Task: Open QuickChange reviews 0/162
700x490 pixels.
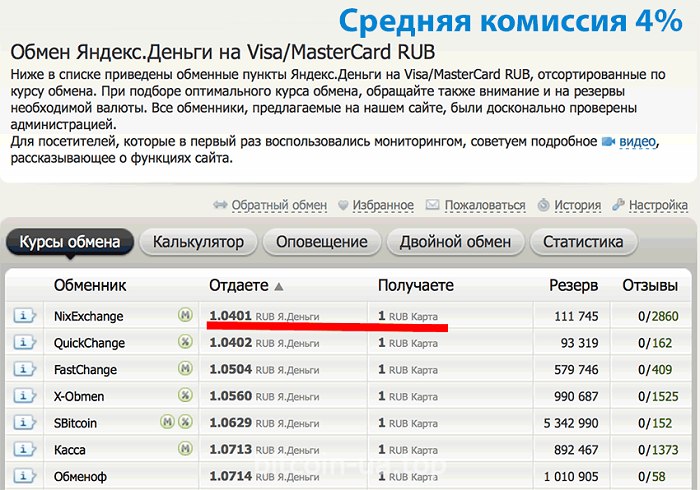Action: click(655, 343)
